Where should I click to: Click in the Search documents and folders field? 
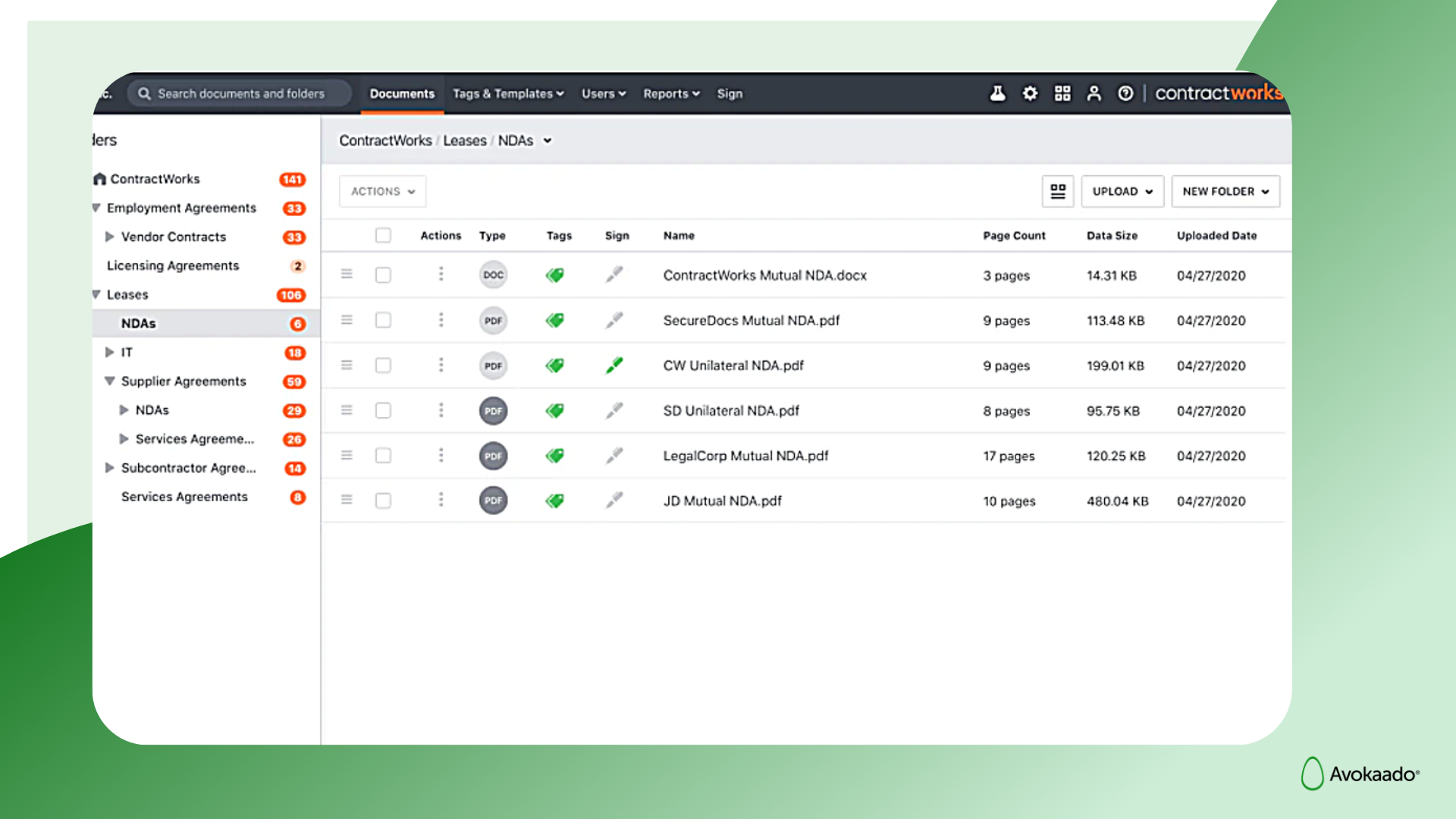click(240, 93)
